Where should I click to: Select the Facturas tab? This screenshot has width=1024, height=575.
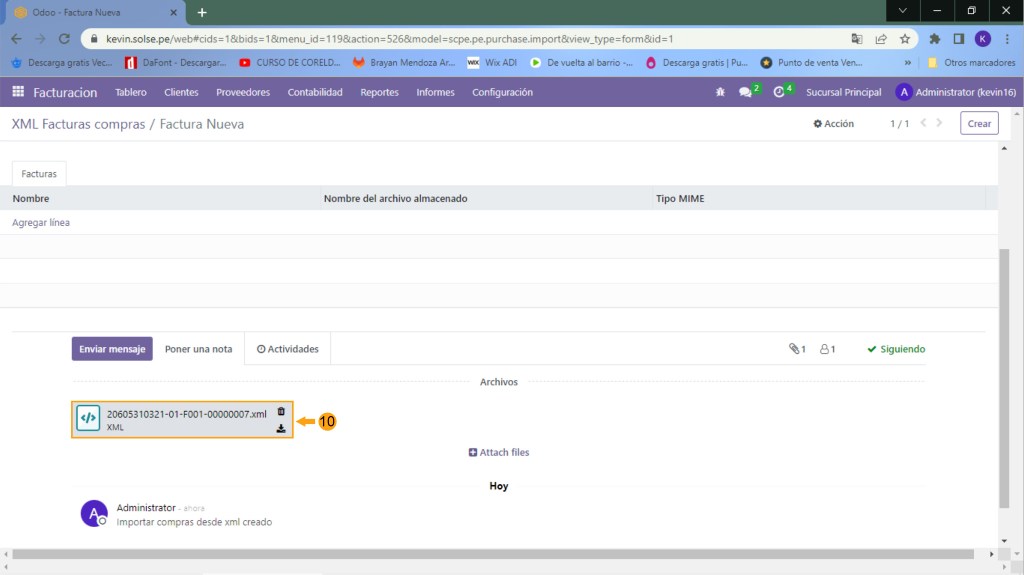[39, 173]
